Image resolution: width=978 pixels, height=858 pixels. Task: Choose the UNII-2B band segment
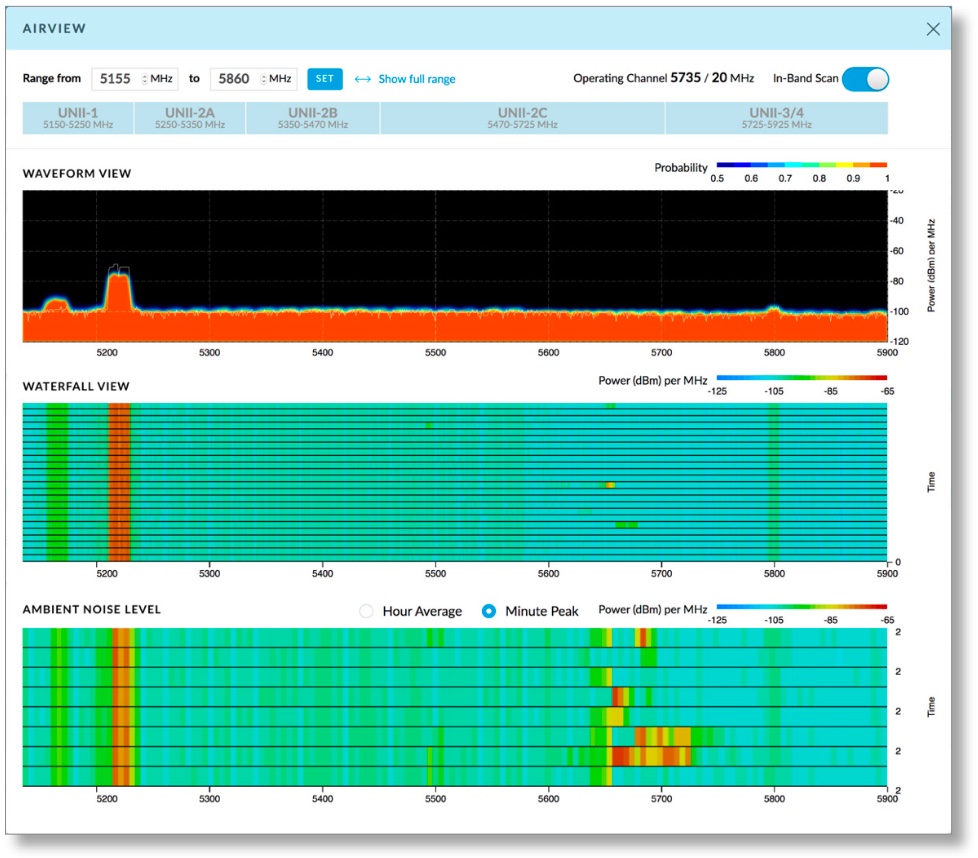[312, 118]
